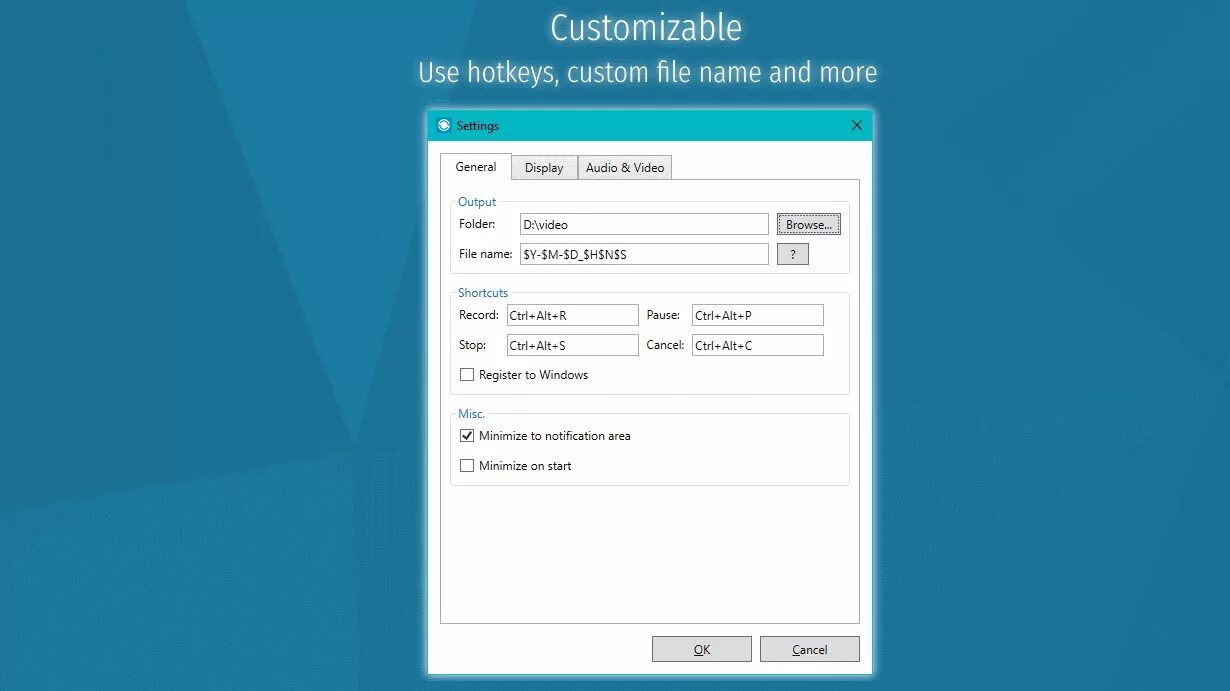
Task: Open the file name pattern help via ? button
Action: [x=792, y=253]
